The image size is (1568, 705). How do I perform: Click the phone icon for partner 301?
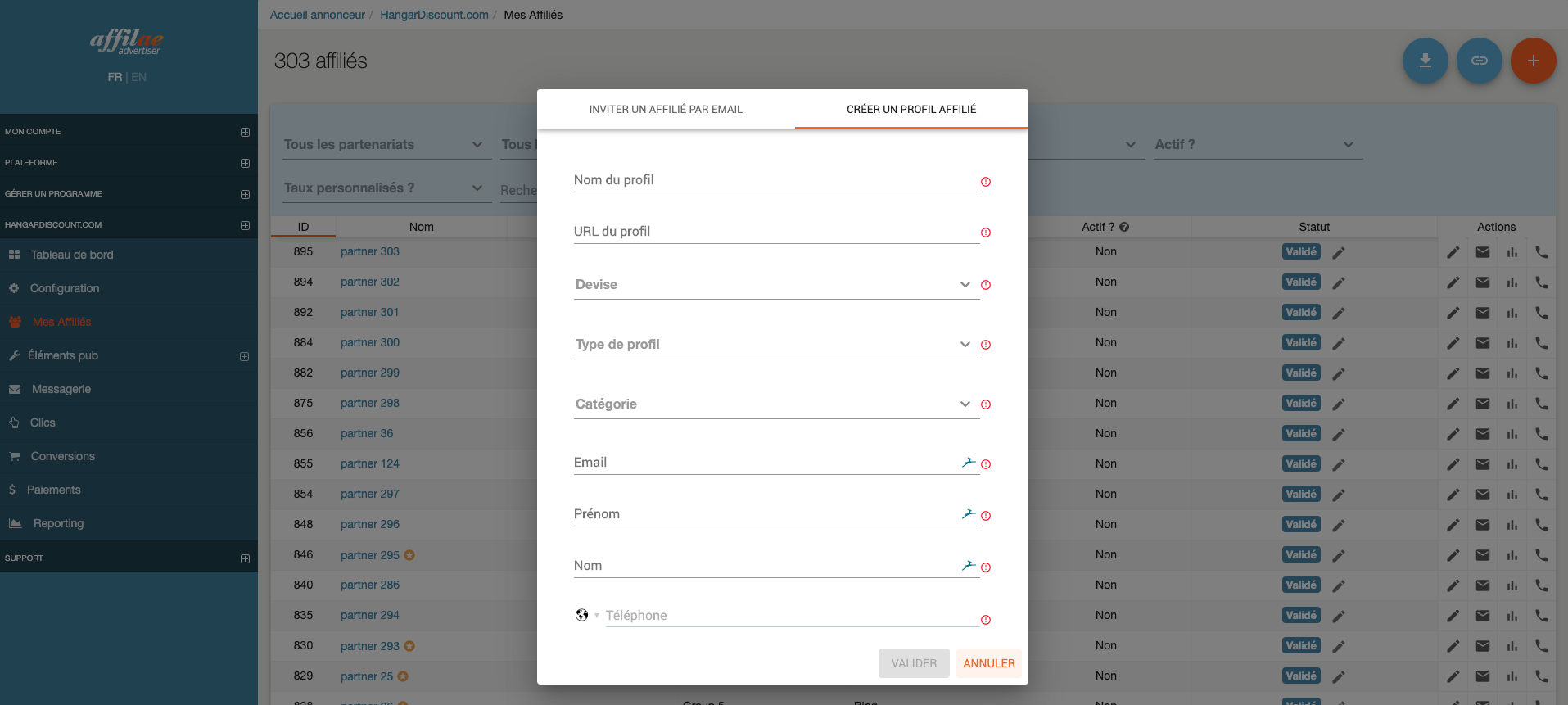pos(1541,313)
